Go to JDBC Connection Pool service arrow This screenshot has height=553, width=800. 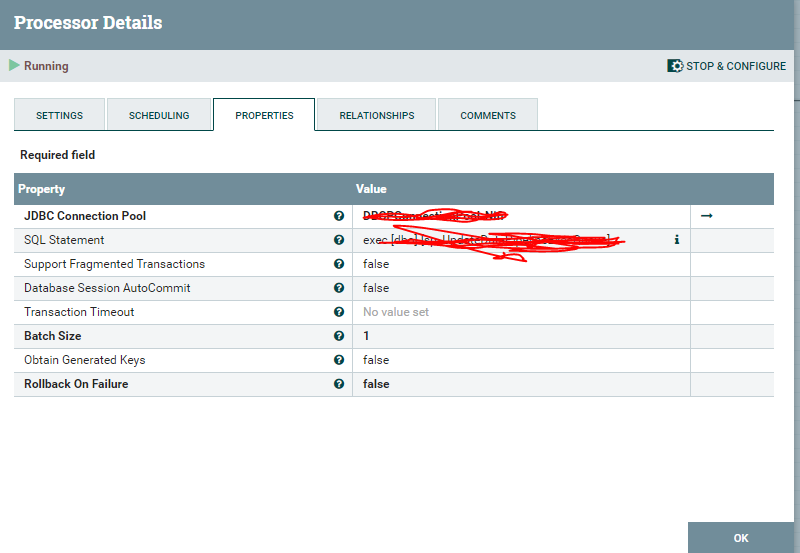click(707, 216)
